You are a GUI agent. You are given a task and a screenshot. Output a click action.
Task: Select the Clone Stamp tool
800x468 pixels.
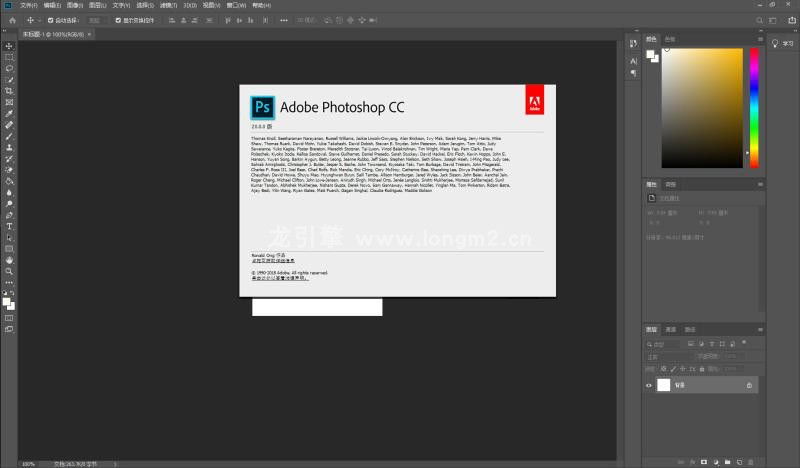[x=9, y=147]
